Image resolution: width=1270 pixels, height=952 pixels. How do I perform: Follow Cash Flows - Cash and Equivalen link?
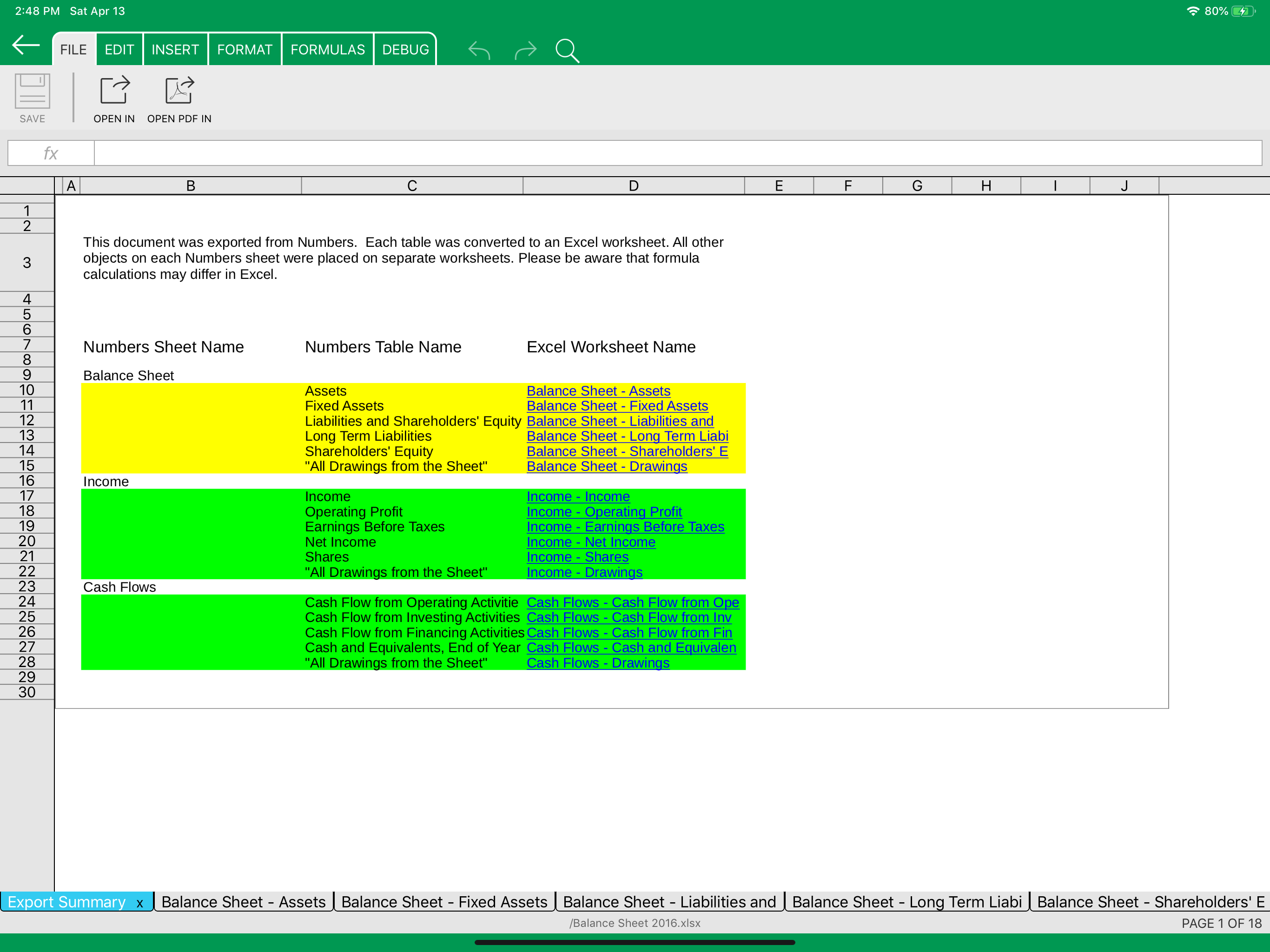click(632, 648)
